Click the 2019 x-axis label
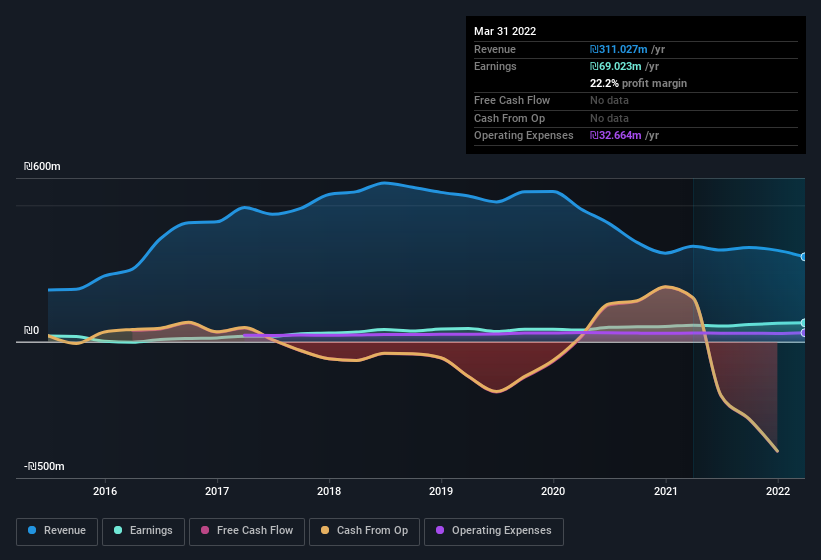This screenshot has height=560, width=821. point(441,491)
